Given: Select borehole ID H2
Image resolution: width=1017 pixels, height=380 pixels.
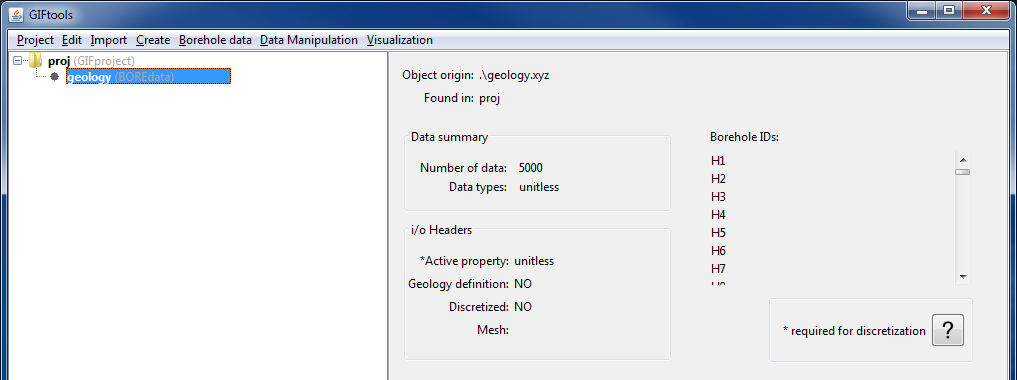Looking at the screenshot, I should point(718,178).
